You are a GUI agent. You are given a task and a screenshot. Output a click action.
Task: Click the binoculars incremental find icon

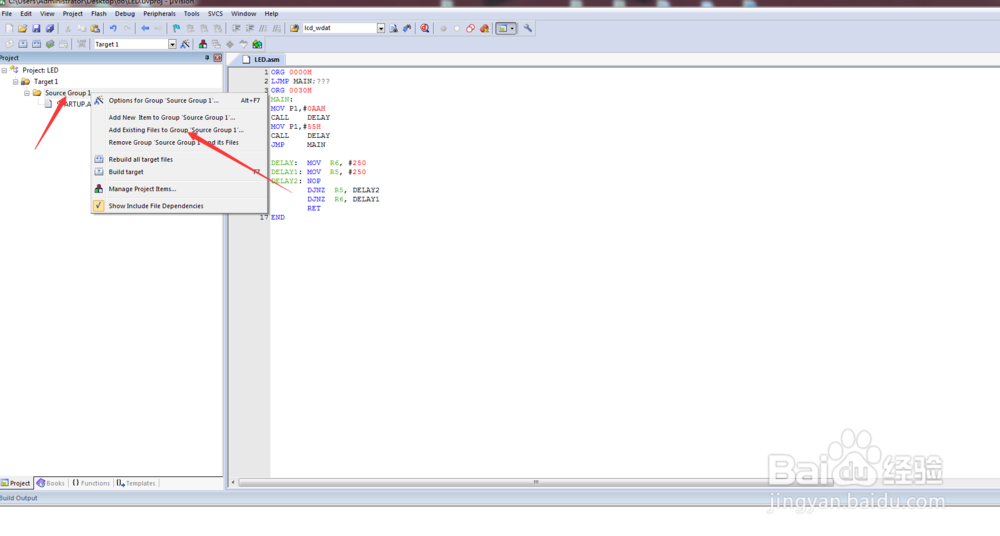pos(407,28)
